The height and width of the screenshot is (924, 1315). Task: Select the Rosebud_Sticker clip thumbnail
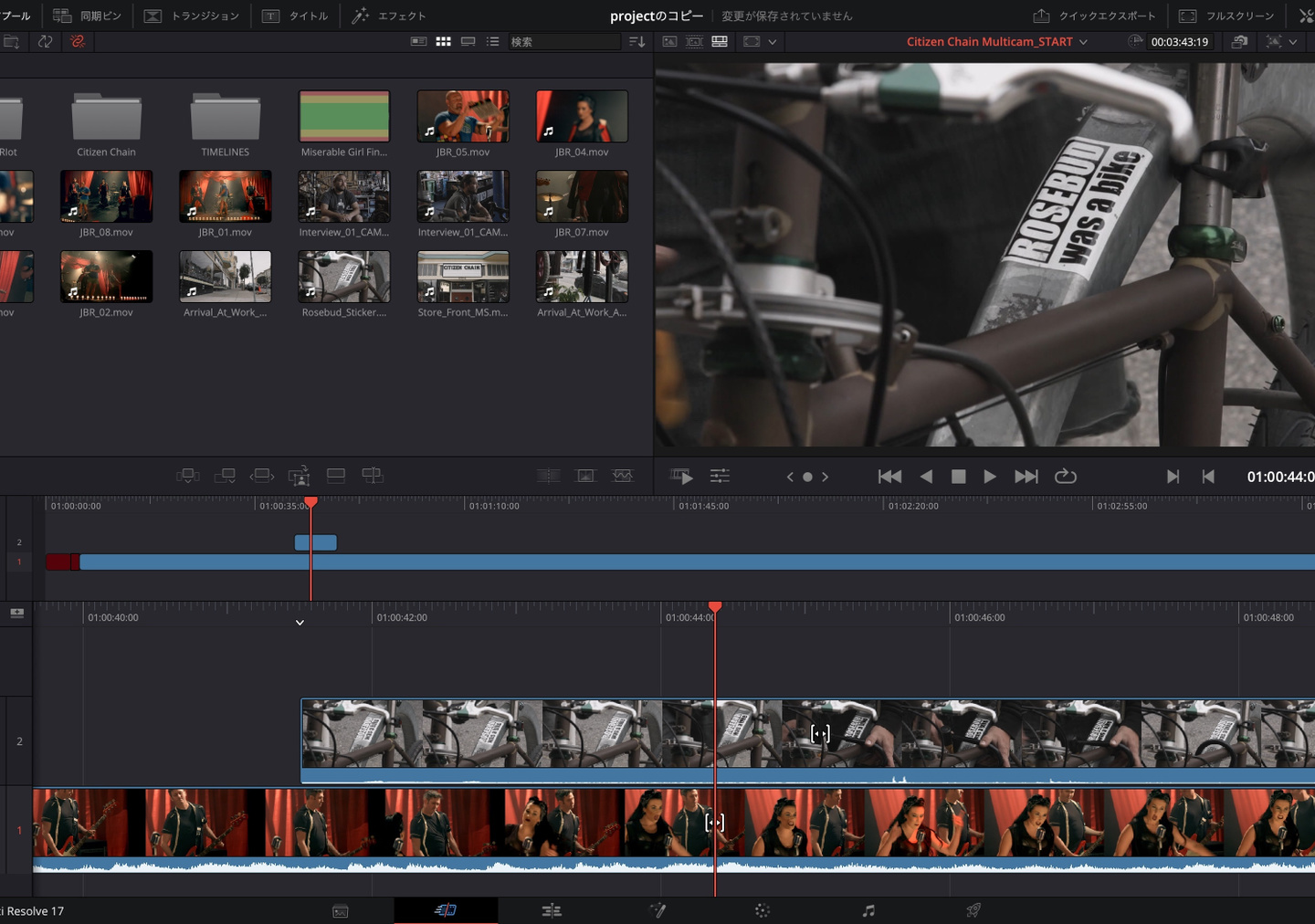pyautogui.click(x=344, y=276)
